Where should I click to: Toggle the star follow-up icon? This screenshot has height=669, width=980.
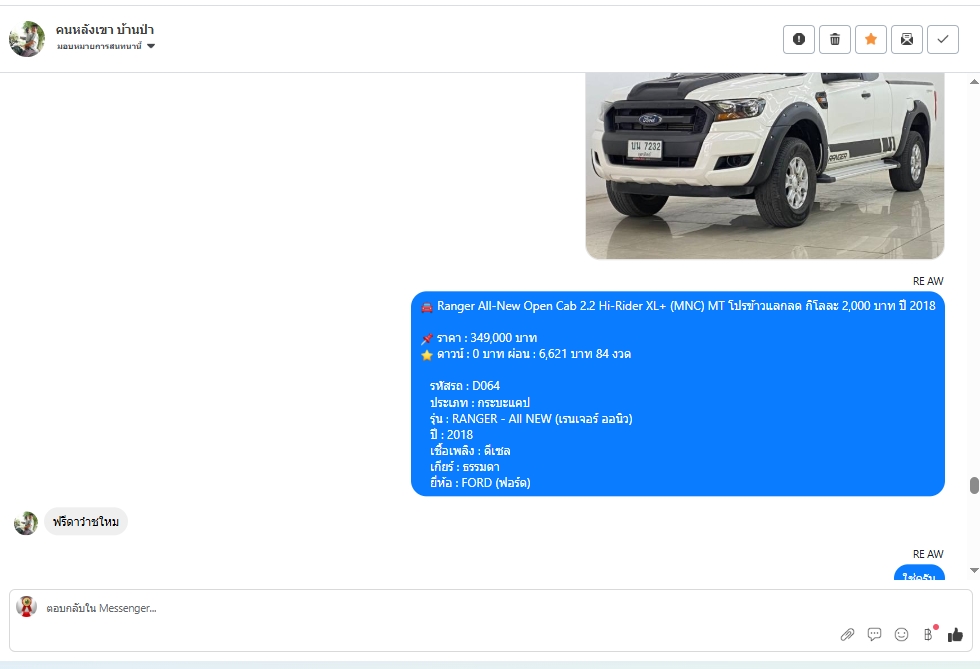tap(871, 39)
